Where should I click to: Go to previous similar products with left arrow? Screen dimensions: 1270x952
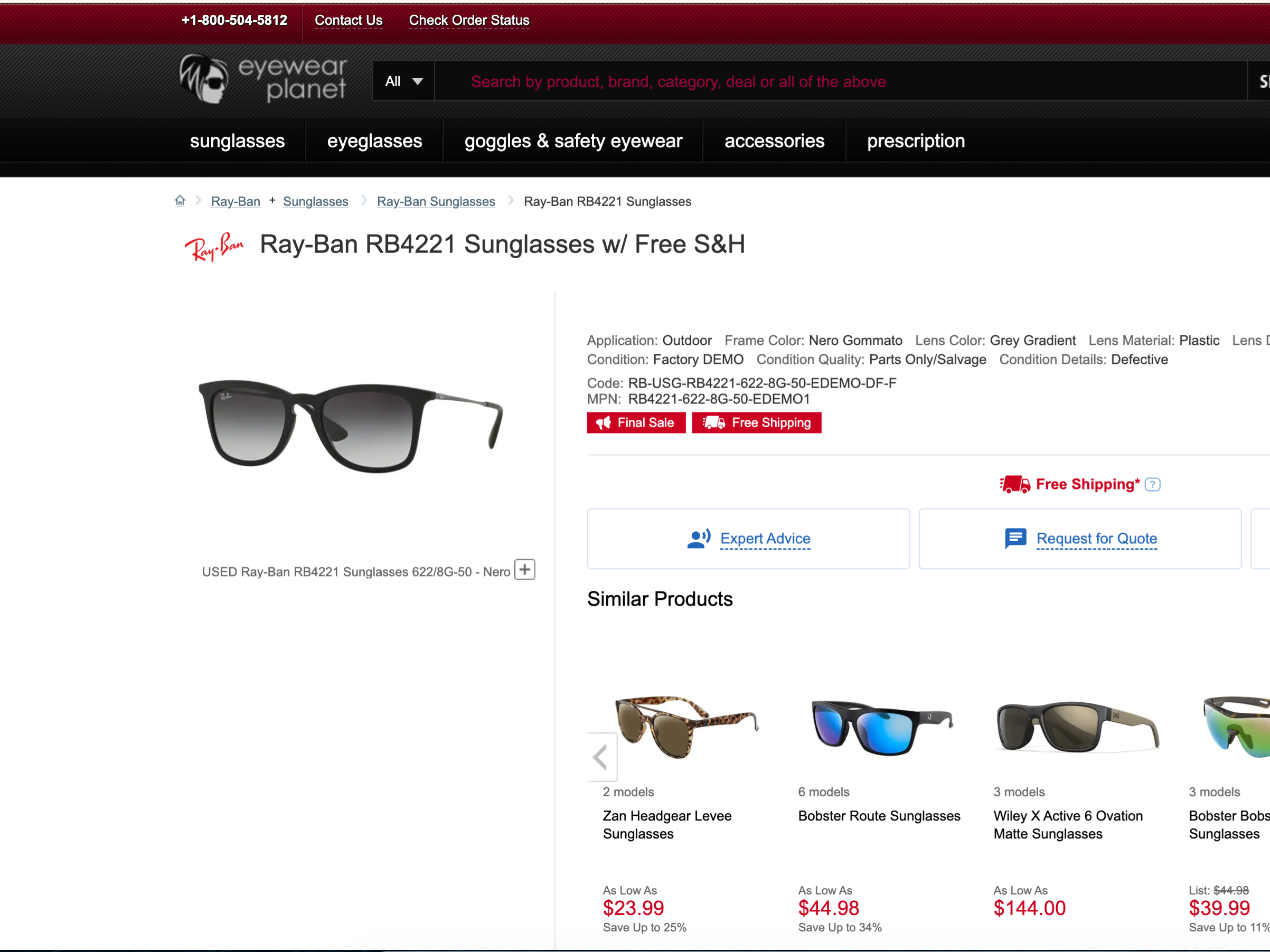[601, 757]
